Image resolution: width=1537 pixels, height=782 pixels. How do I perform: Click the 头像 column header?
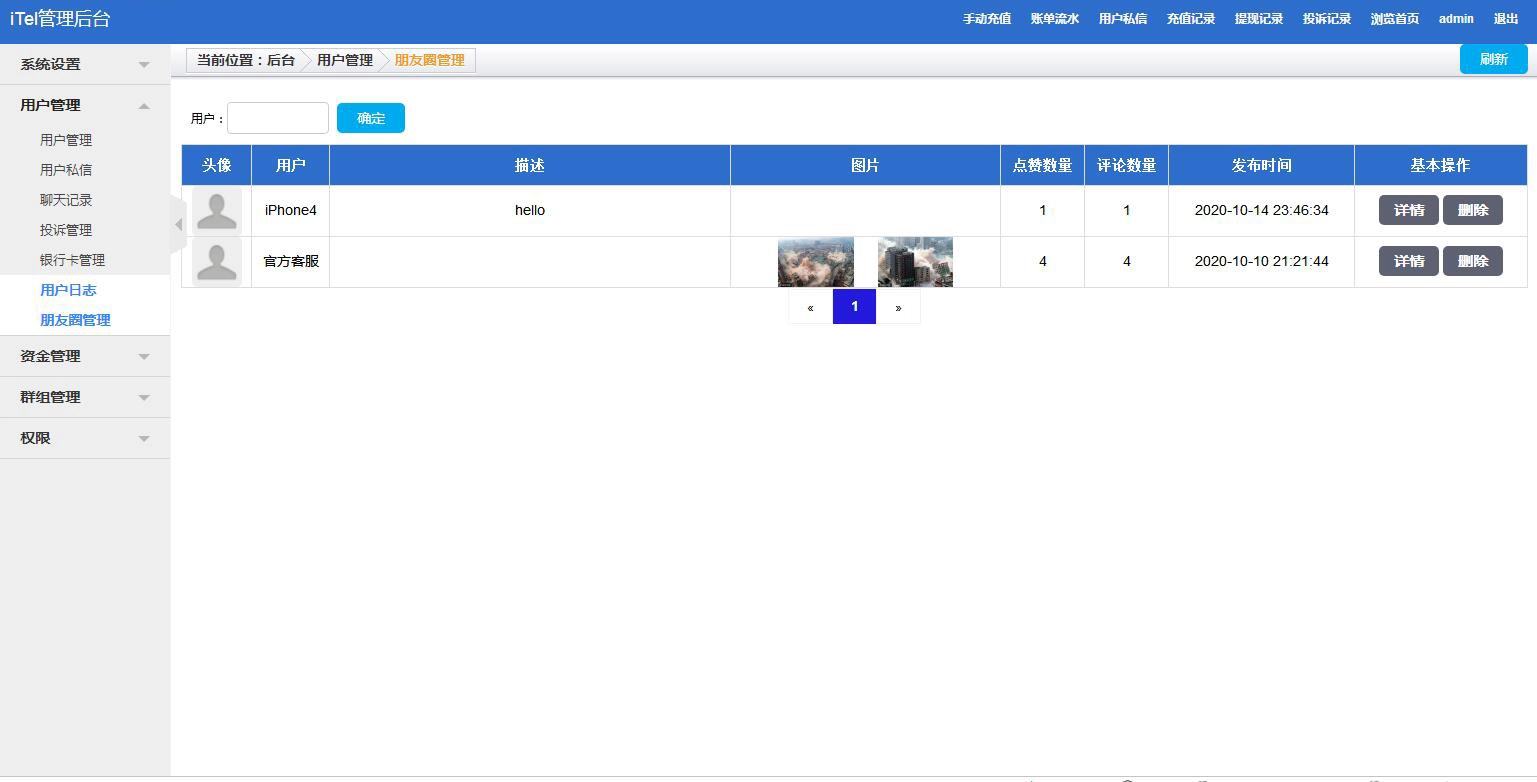[216, 165]
